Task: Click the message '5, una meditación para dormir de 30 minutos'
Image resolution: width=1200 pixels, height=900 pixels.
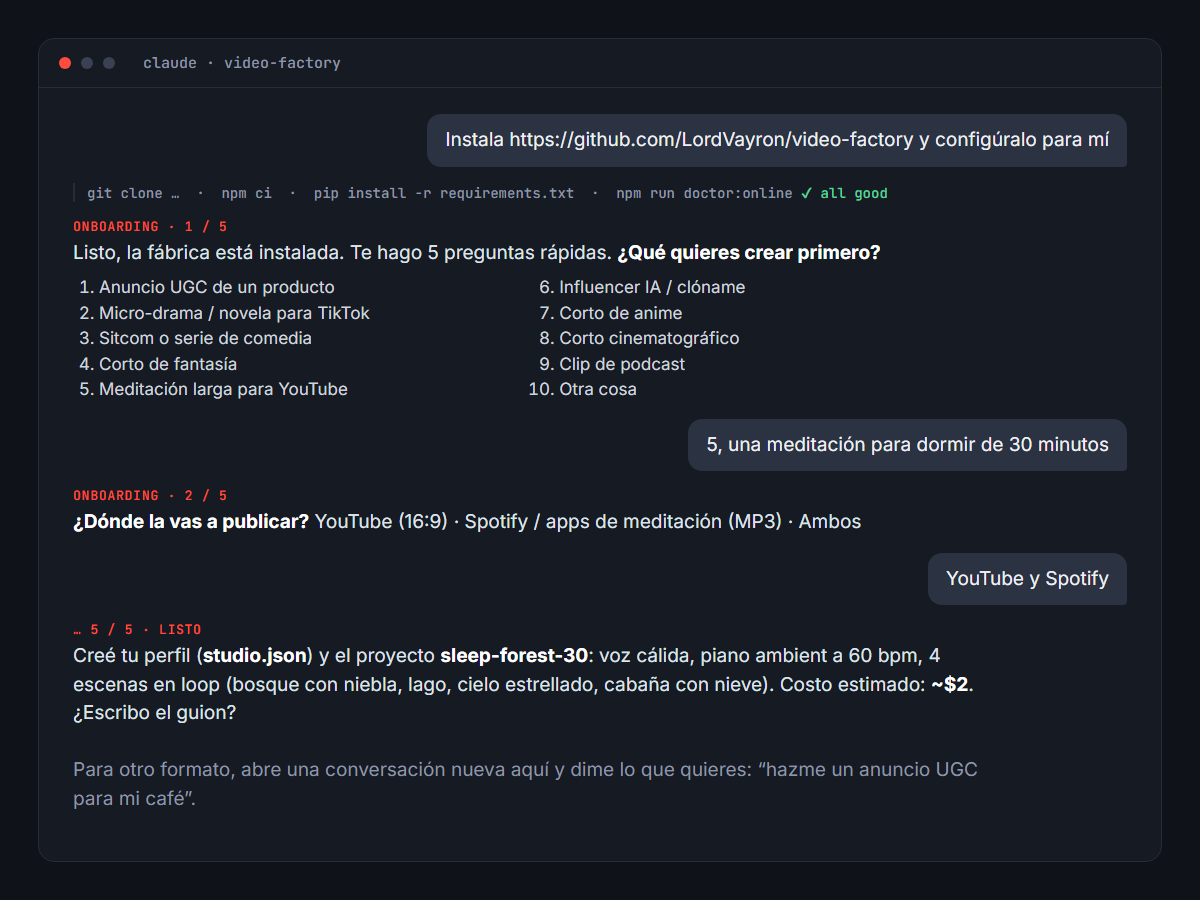Action: click(x=907, y=445)
